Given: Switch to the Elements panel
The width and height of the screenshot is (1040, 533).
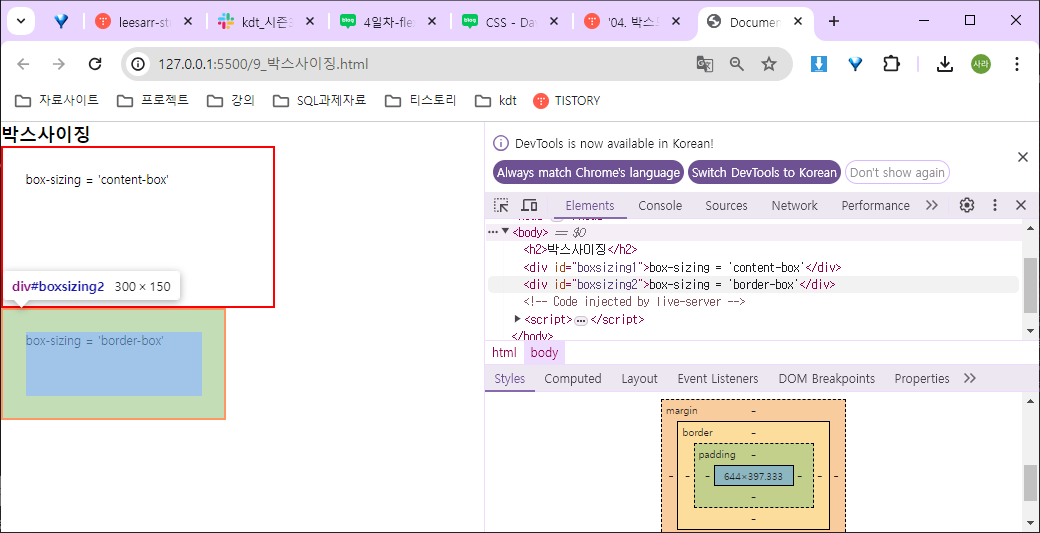Looking at the screenshot, I should coord(590,206).
